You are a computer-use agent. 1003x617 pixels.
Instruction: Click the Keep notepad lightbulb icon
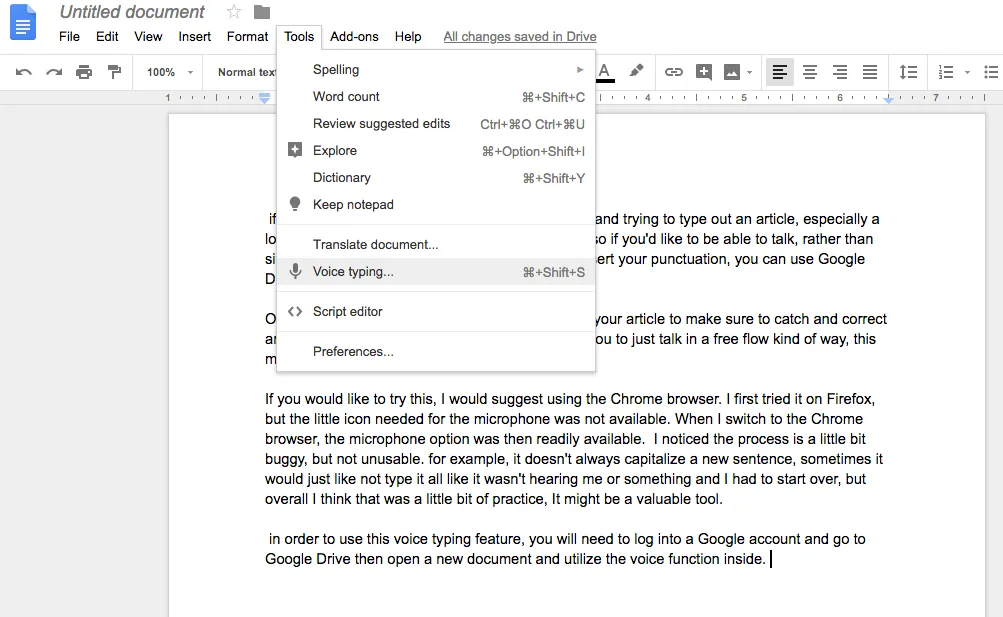[x=295, y=204]
